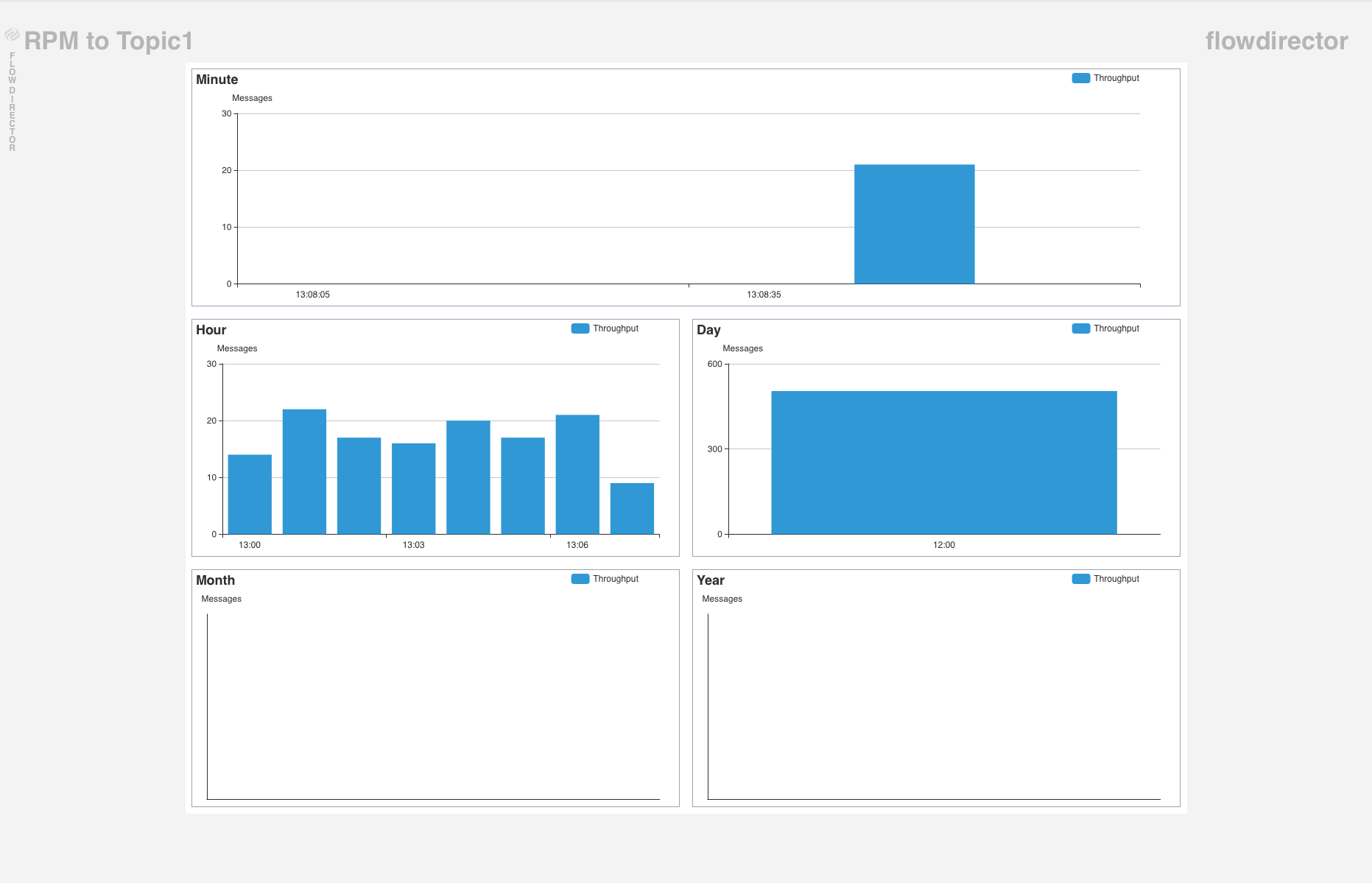Click the tallest bar in the Hour chart

(x=304, y=471)
